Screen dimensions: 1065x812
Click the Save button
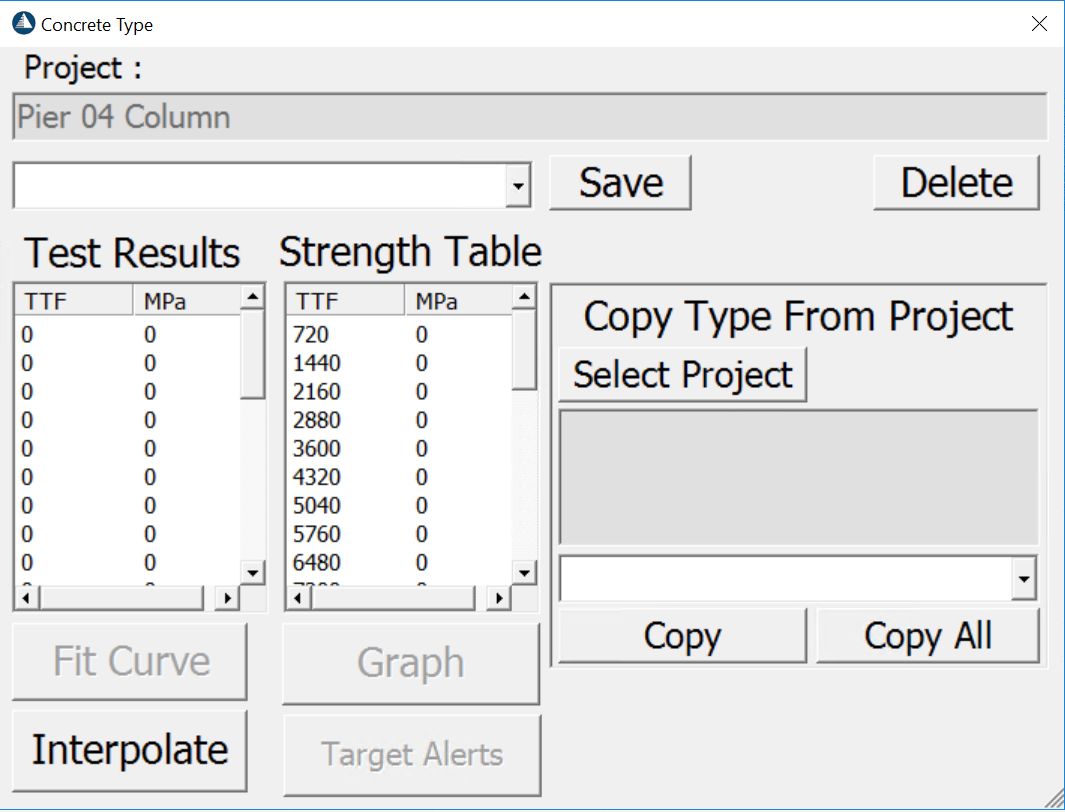click(620, 183)
